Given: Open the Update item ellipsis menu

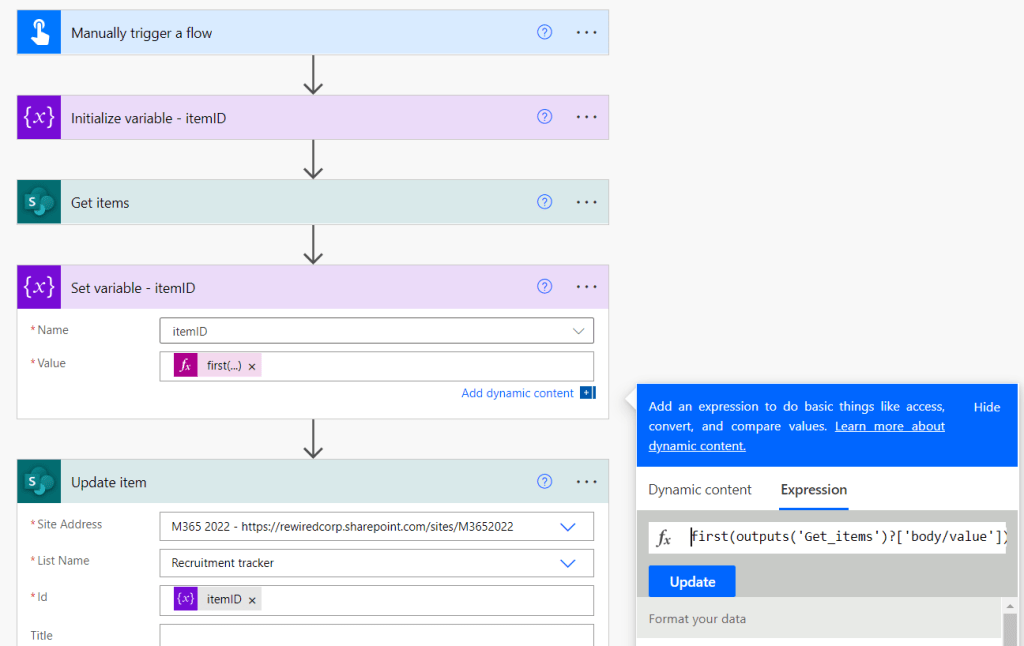Looking at the screenshot, I should click(x=586, y=482).
